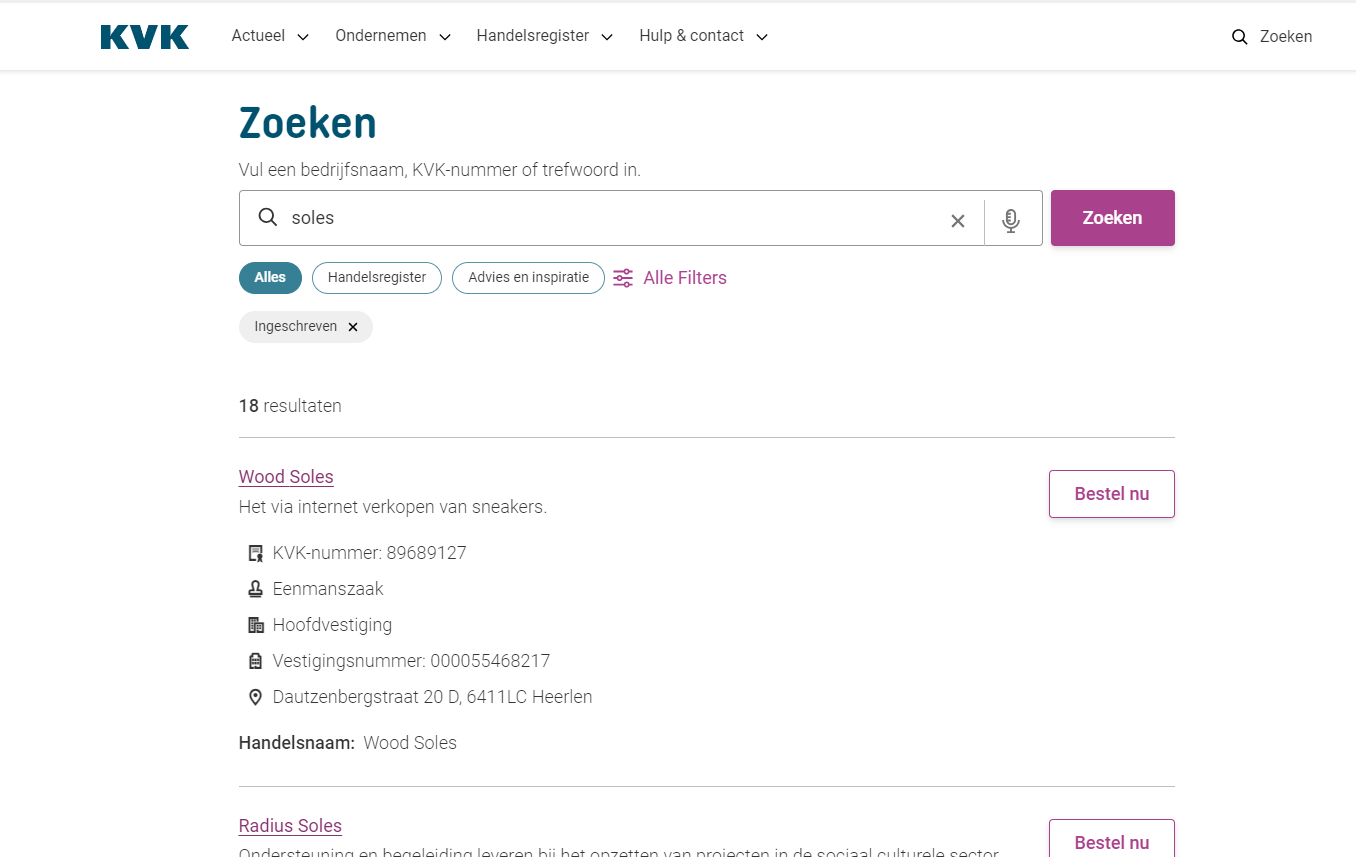1356x857 pixels.
Task: Open Alle Filters sliders icon
Action: click(x=623, y=278)
